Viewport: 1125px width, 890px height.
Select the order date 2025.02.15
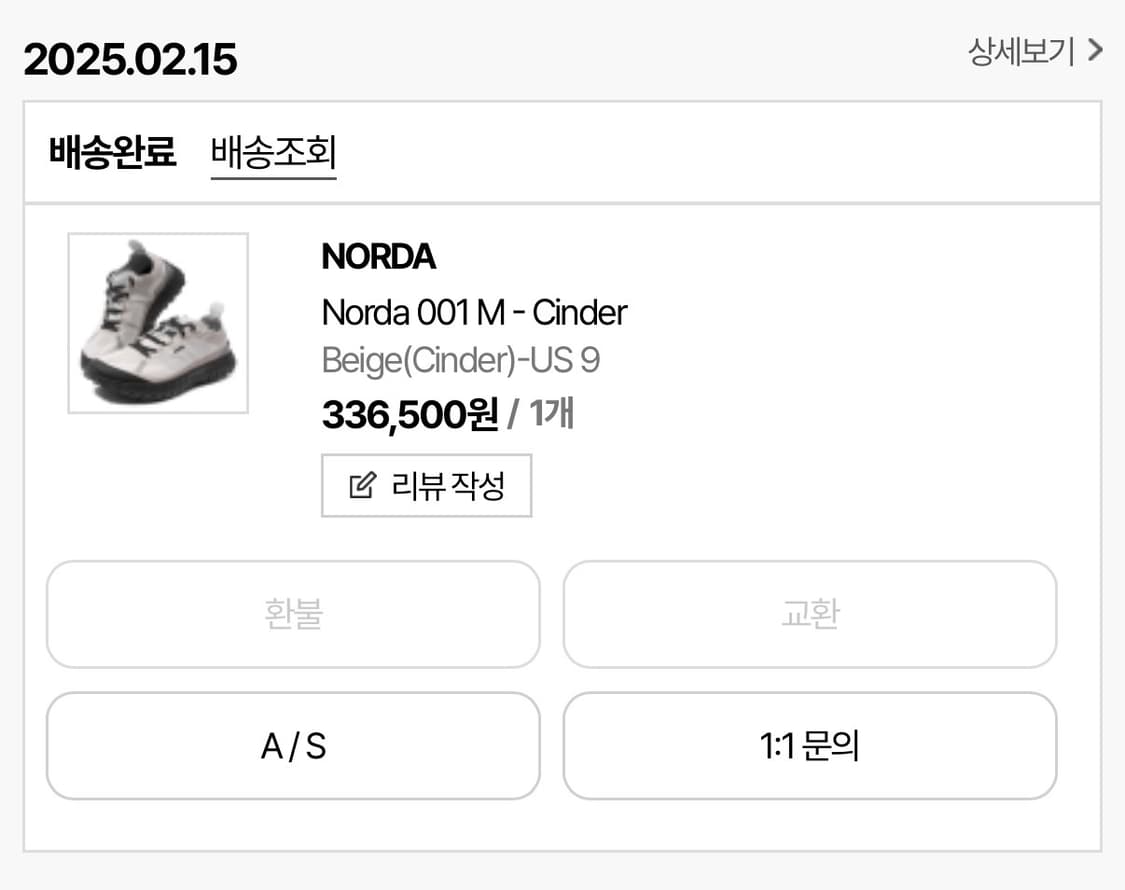[x=130, y=59]
